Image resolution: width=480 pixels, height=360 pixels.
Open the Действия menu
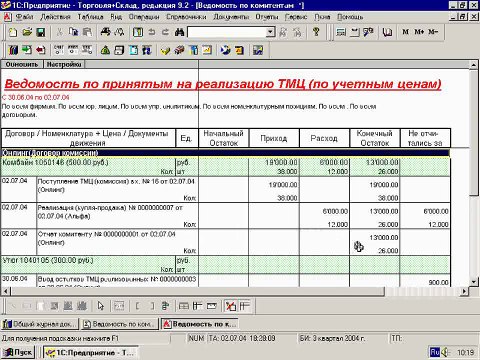(55, 17)
